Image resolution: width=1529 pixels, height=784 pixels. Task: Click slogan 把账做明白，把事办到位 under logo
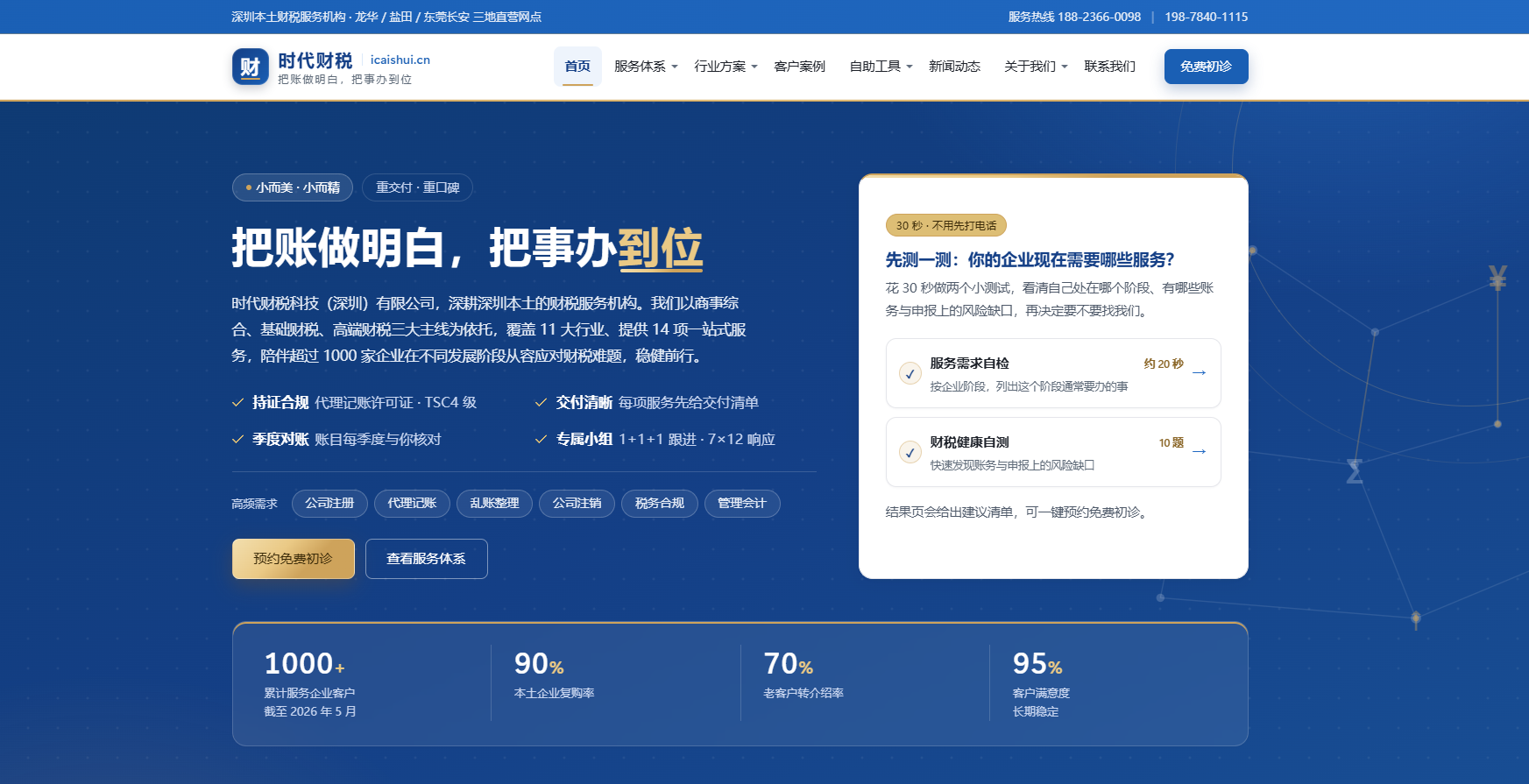tap(344, 80)
